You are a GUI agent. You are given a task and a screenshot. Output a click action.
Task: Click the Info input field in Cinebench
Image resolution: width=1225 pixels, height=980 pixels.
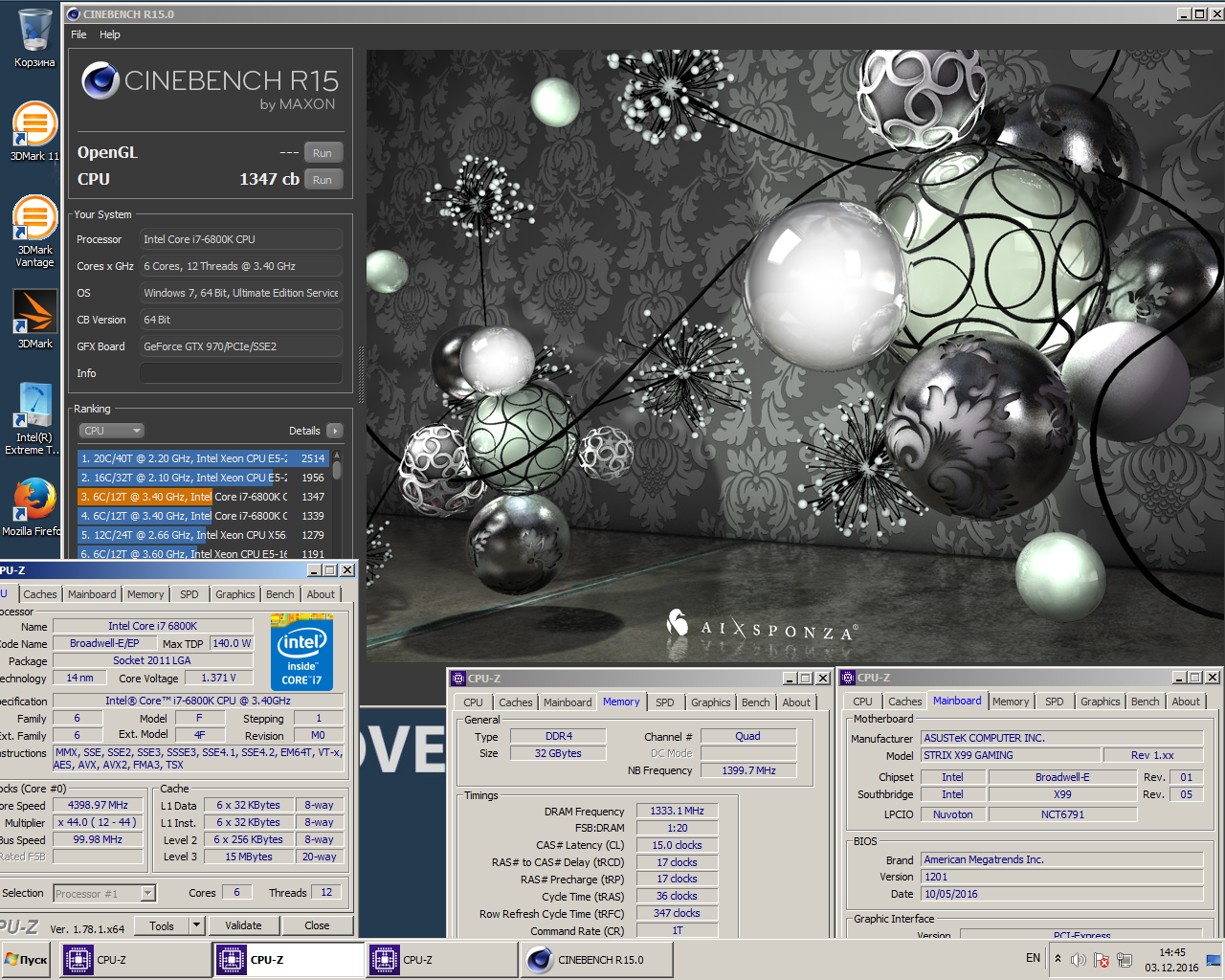click(241, 373)
